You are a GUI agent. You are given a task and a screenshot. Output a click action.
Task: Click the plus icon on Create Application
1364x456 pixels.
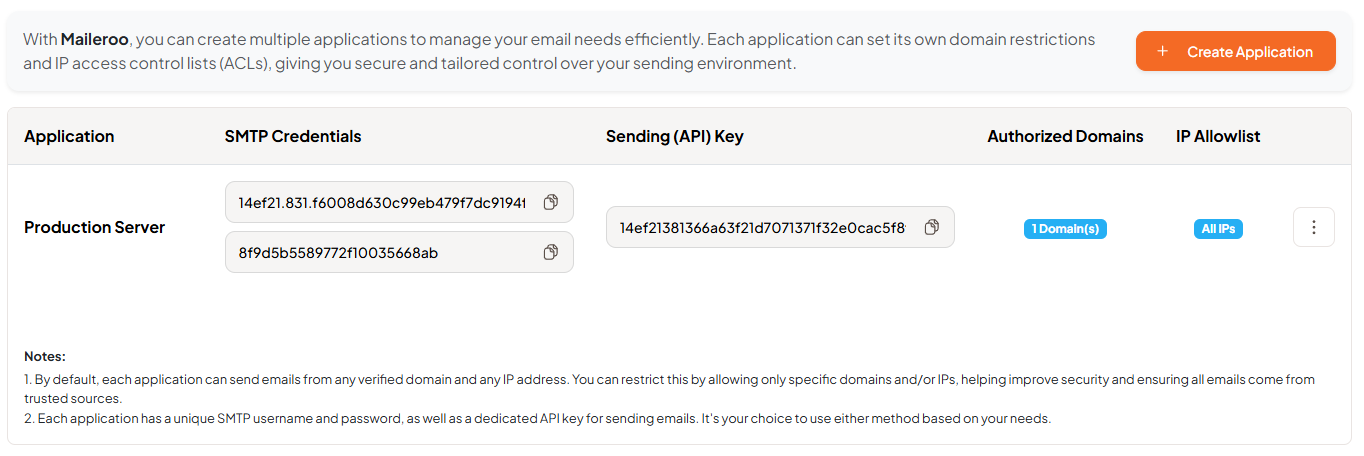click(x=1162, y=51)
